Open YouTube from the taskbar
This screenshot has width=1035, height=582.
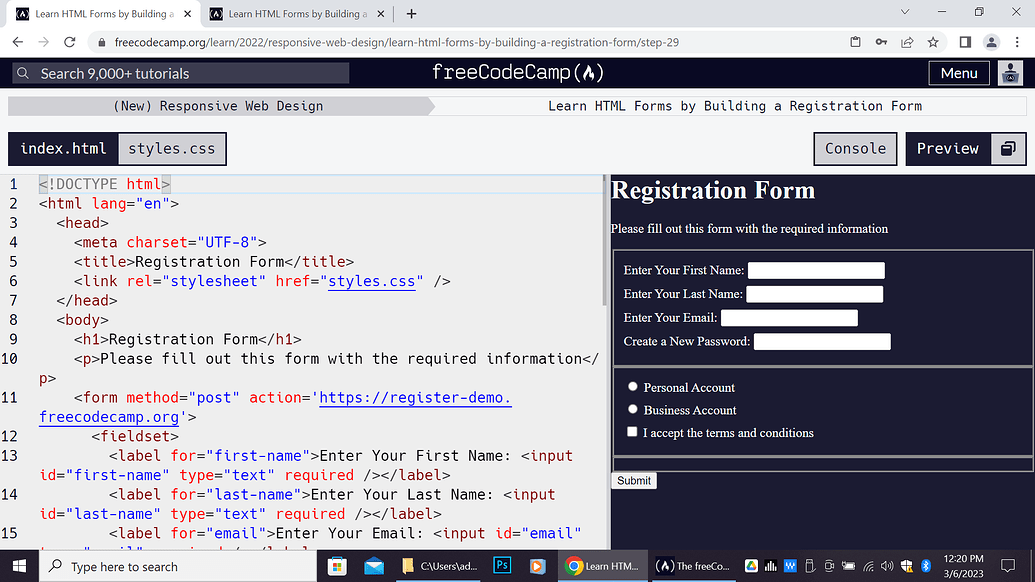click(x=538, y=566)
